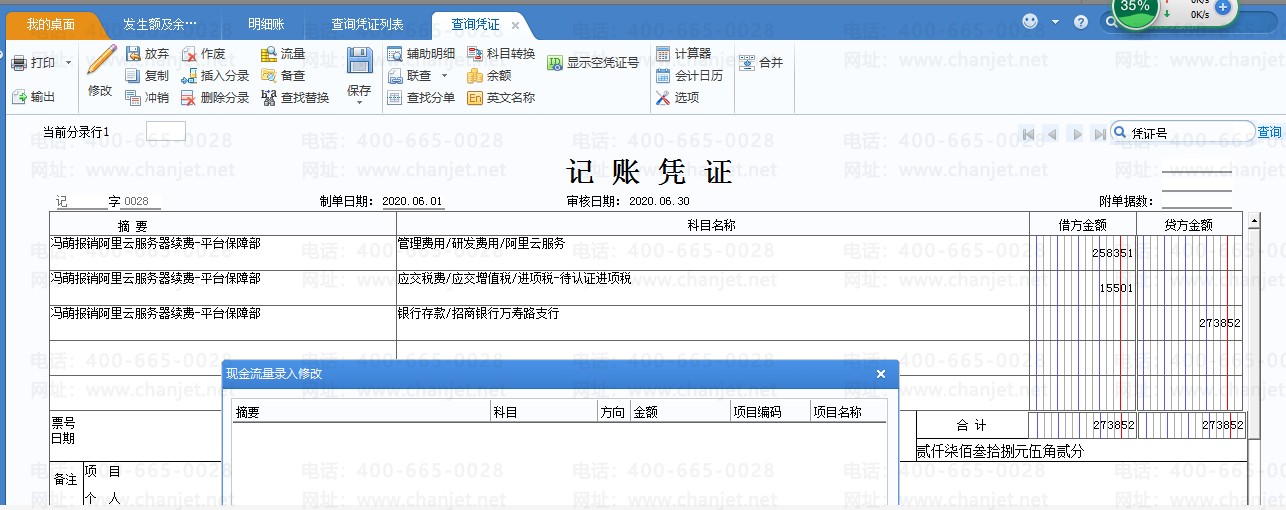Go to last voucher navigation button
Screen dimensions: 1286x510
point(1100,133)
